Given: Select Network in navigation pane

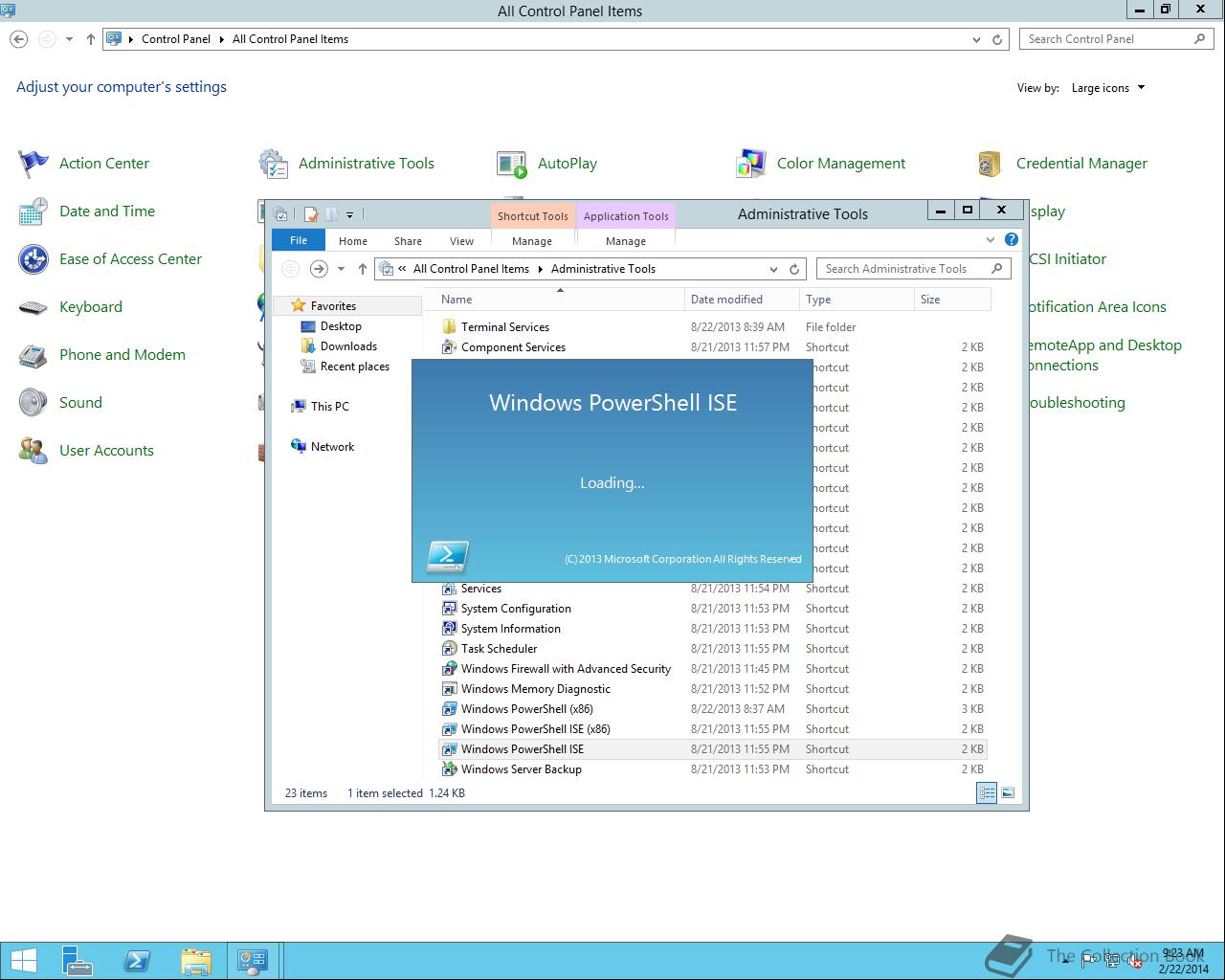Looking at the screenshot, I should [332, 447].
